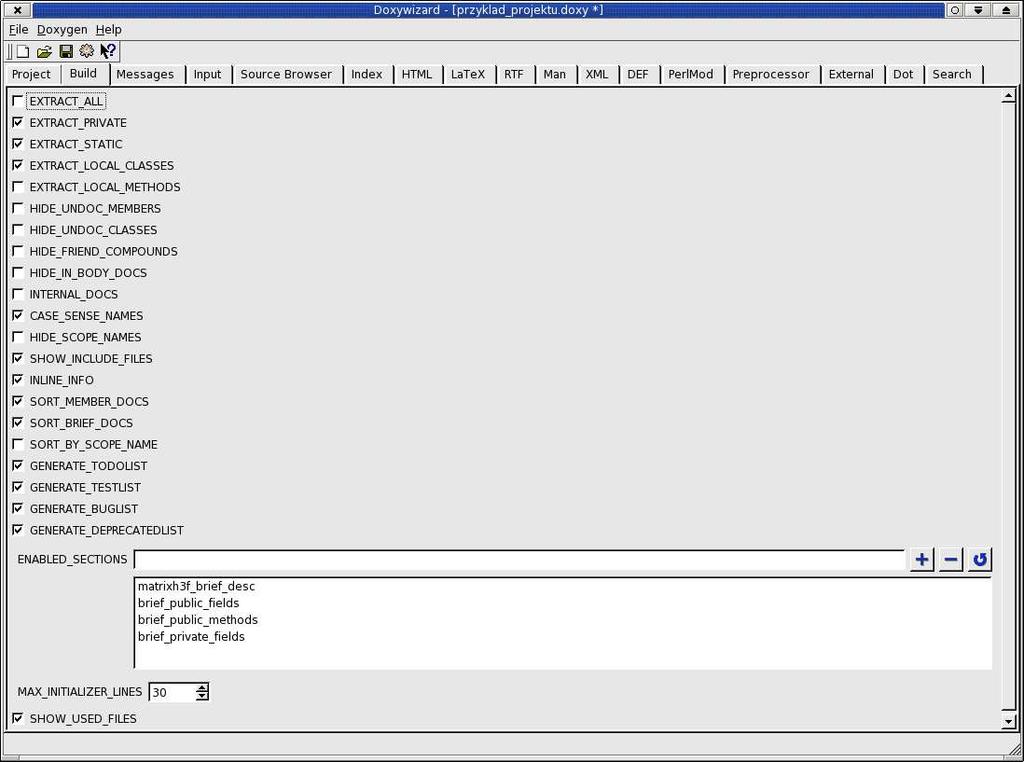Enable the EXTRACT_ALL checkbox
This screenshot has width=1024, height=762.
coord(18,101)
